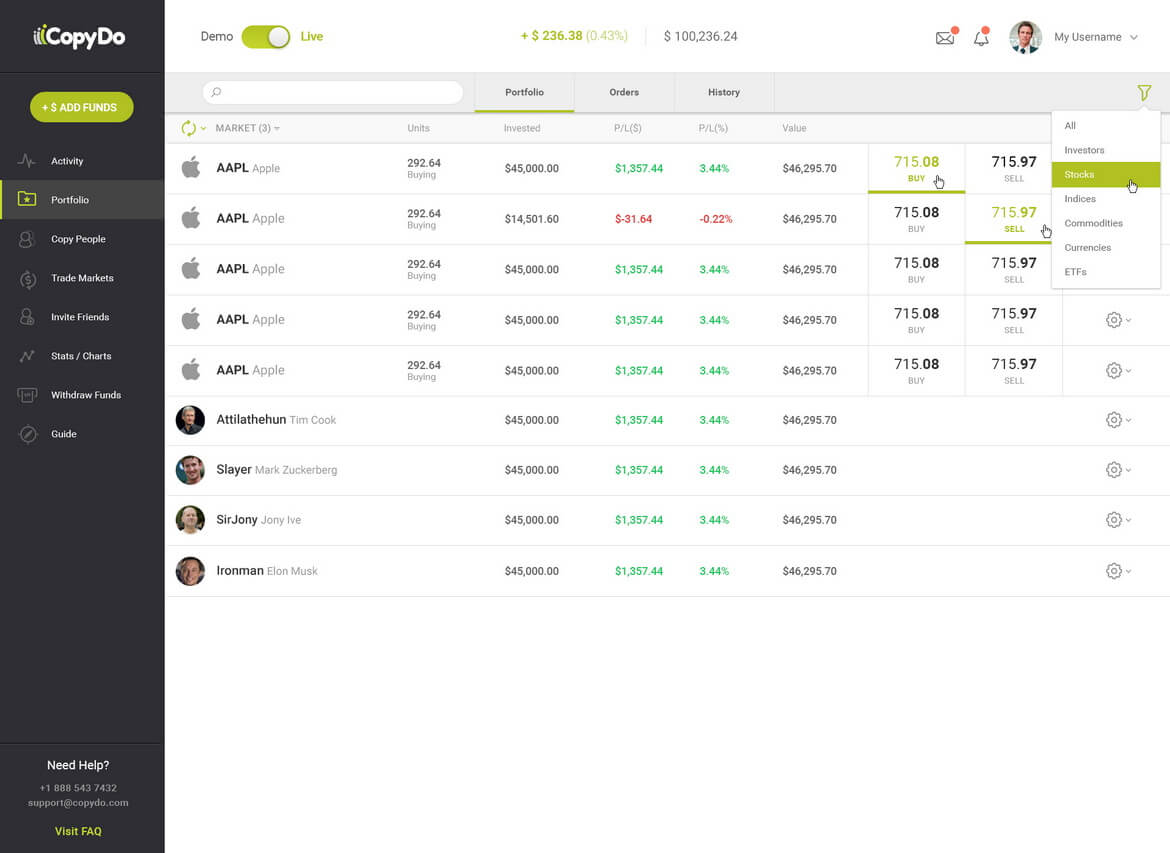The height and width of the screenshot is (853, 1170).
Task: Select All in the filter menu
Action: click(1106, 125)
